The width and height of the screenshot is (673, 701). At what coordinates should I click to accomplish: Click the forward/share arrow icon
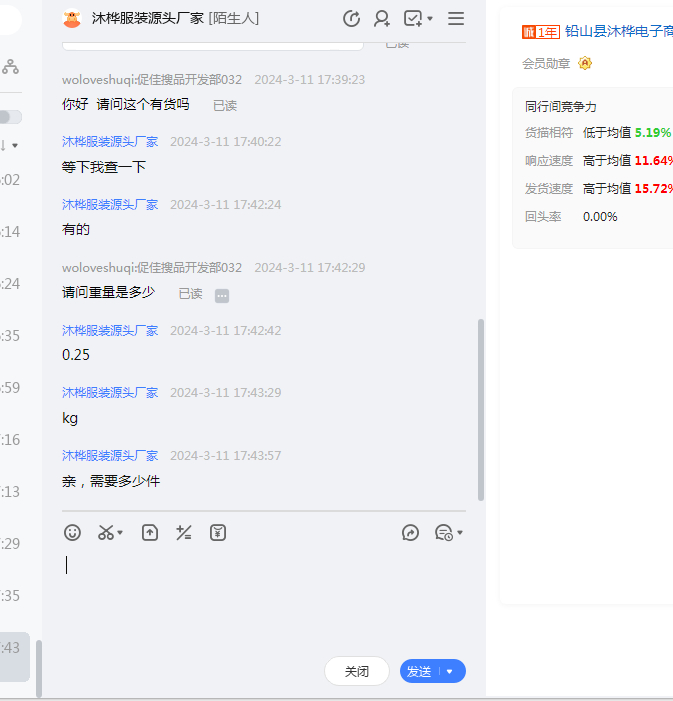tap(410, 533)
